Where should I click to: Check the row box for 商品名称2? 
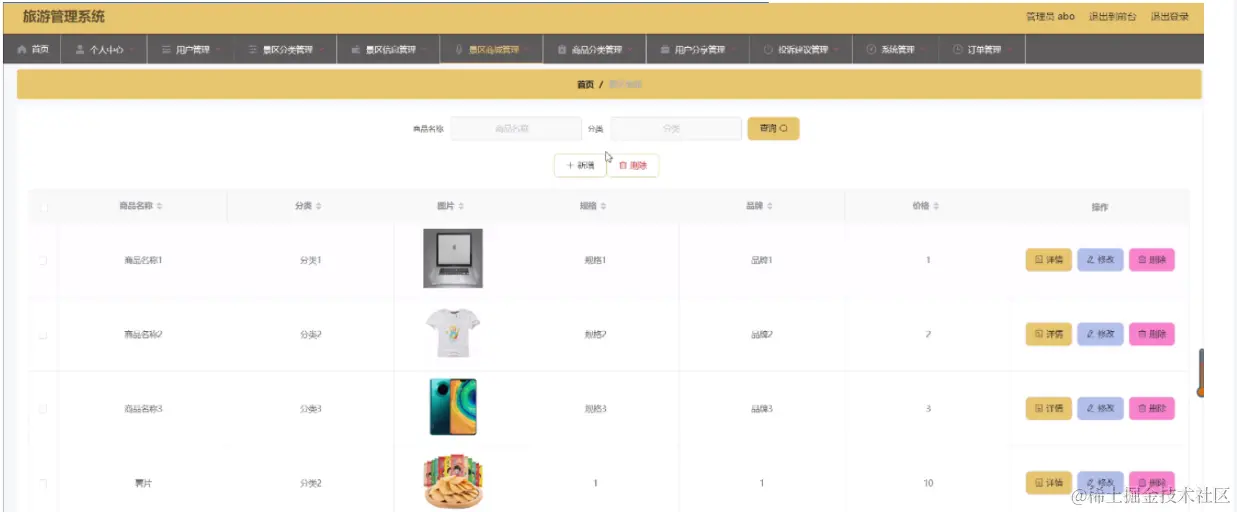[43, 335]
